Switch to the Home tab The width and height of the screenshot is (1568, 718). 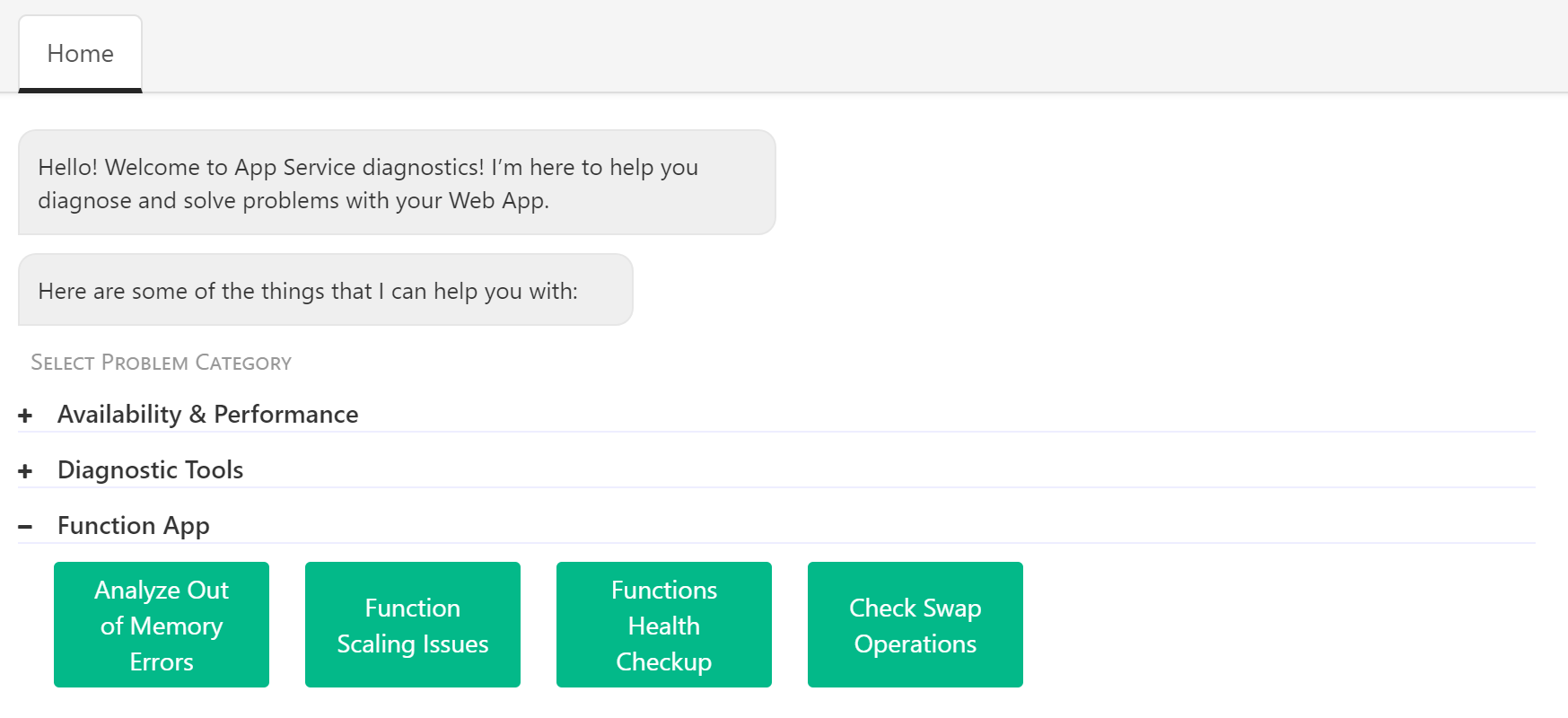coord(80,54)
